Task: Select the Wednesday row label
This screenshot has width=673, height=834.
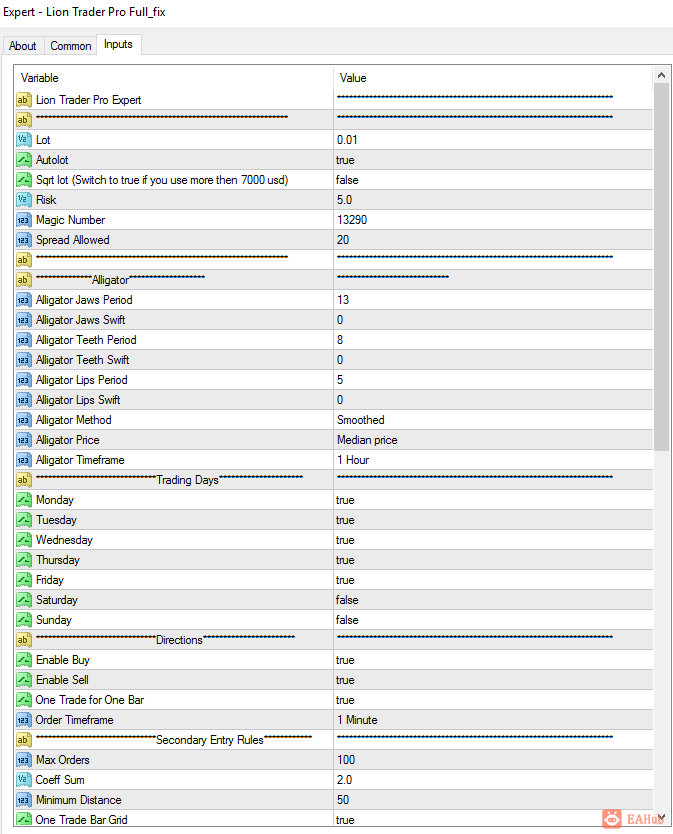Action: [64, 540]
